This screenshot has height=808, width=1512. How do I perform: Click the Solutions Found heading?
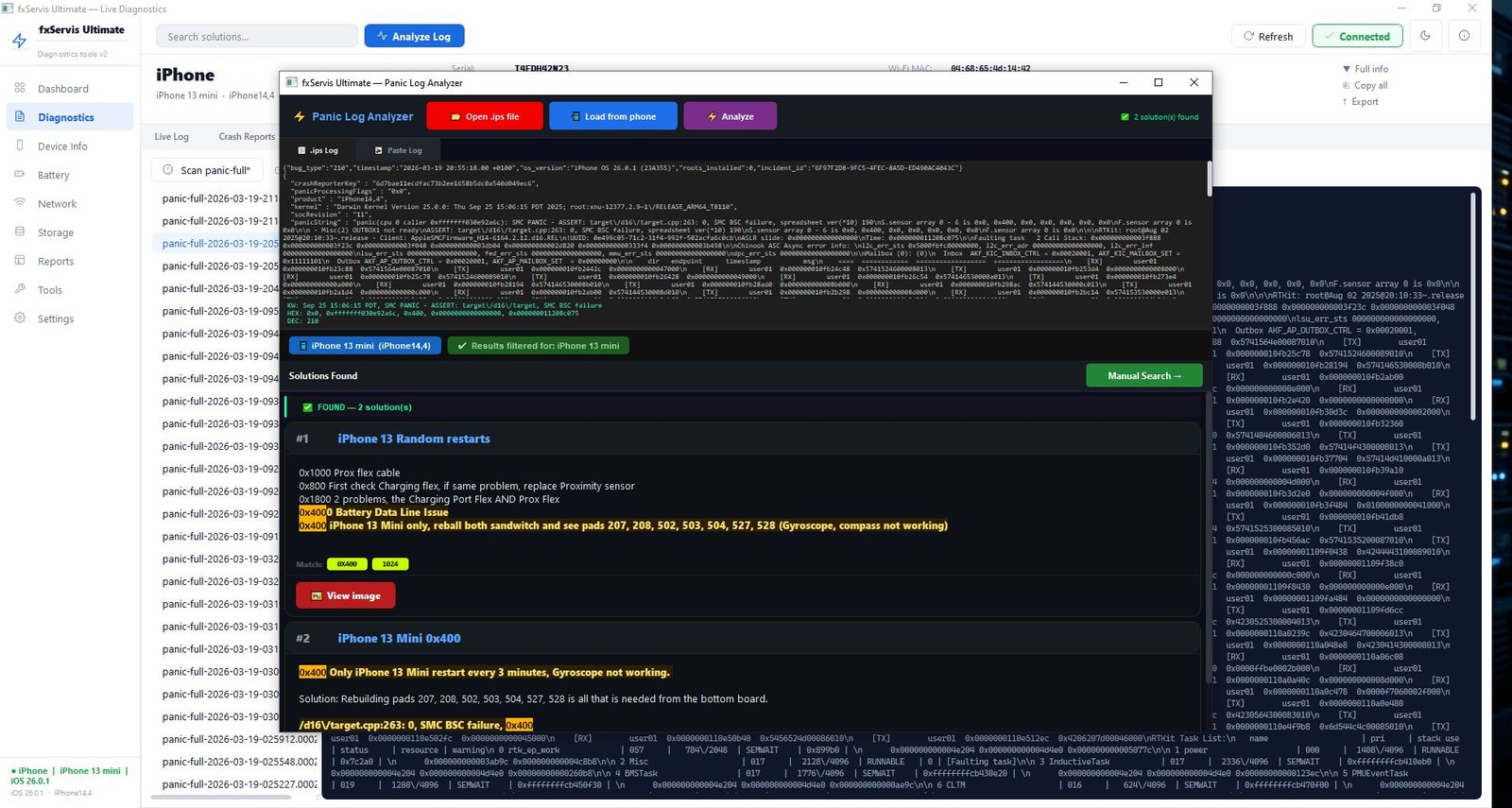323,376
